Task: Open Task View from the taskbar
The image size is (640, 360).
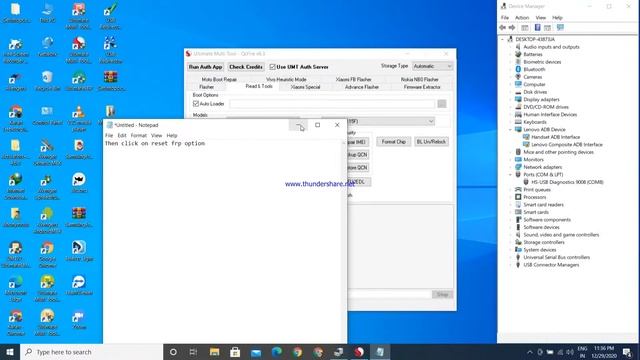Action: [x=193, y=352]
